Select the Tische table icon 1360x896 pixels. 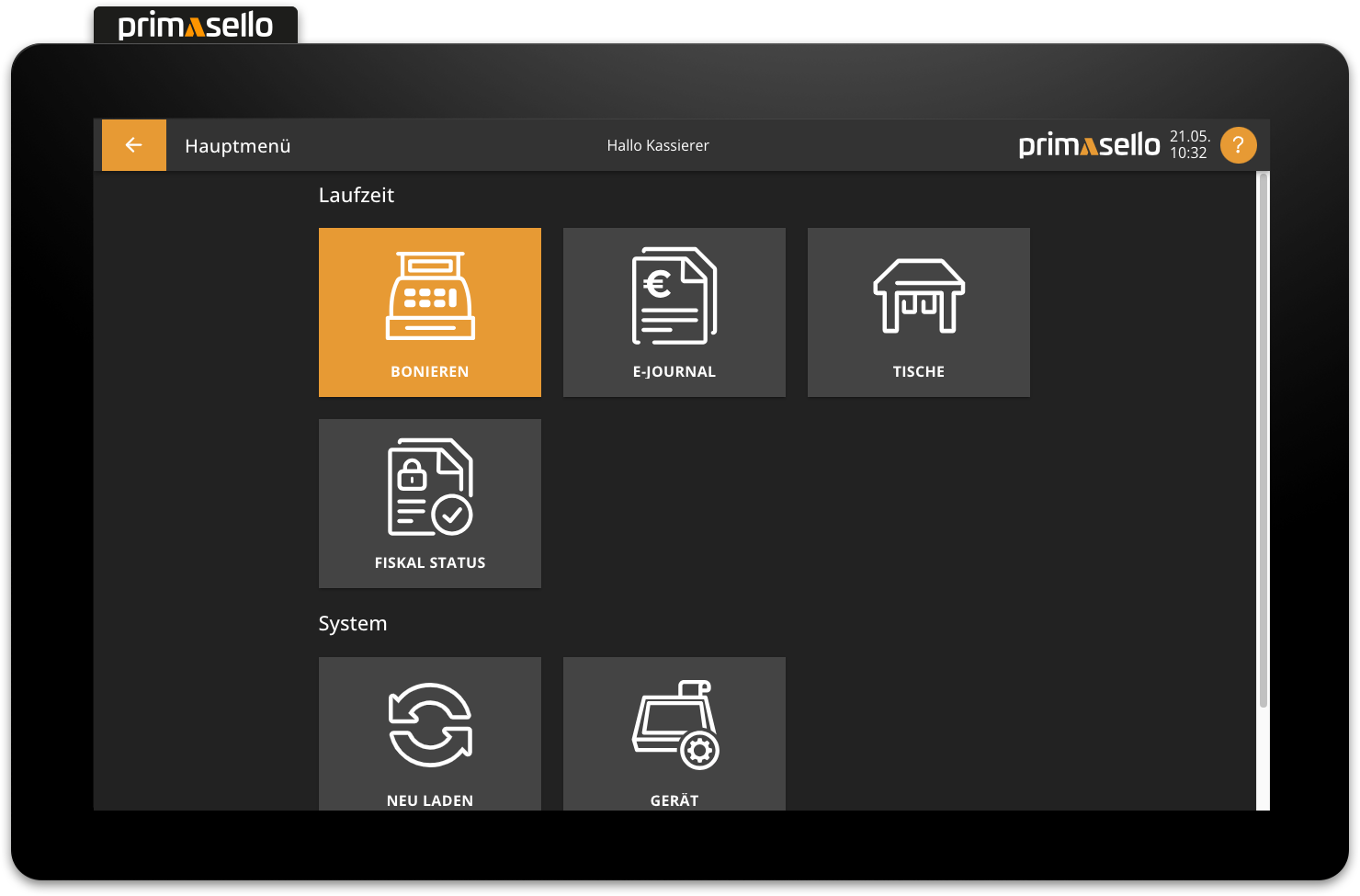[x=918, y=296]
